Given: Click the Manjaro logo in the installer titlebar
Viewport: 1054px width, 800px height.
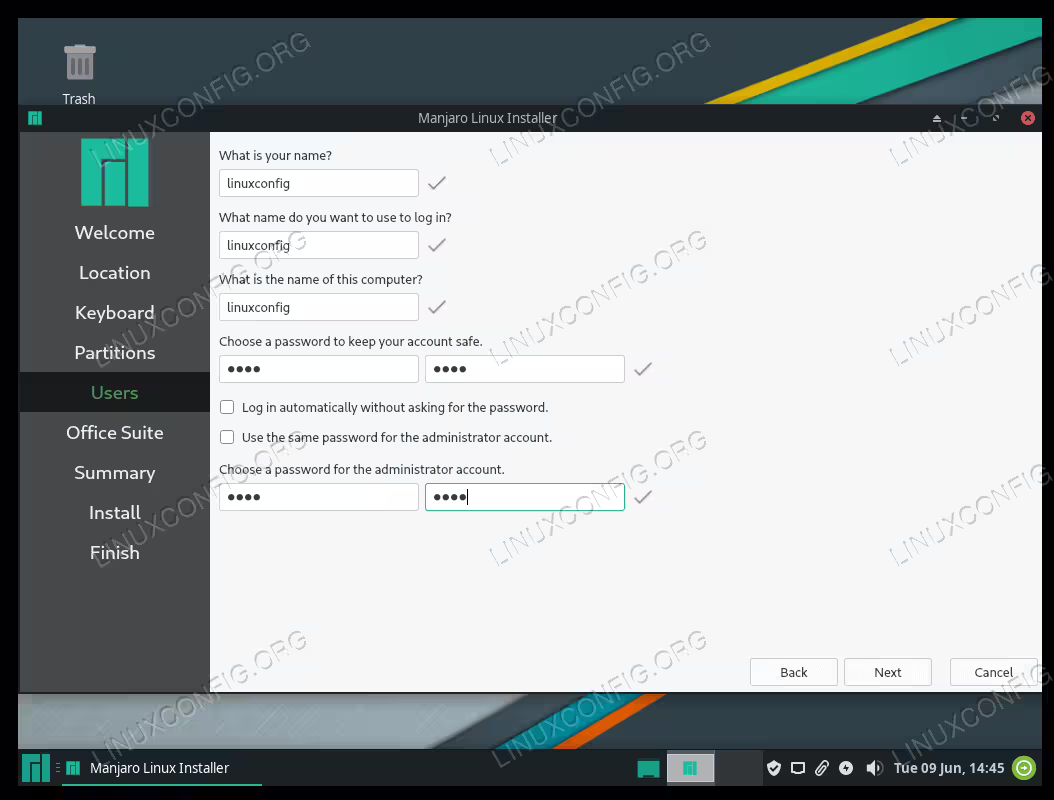Looking at the screenshot, I should tap(35, 118).
